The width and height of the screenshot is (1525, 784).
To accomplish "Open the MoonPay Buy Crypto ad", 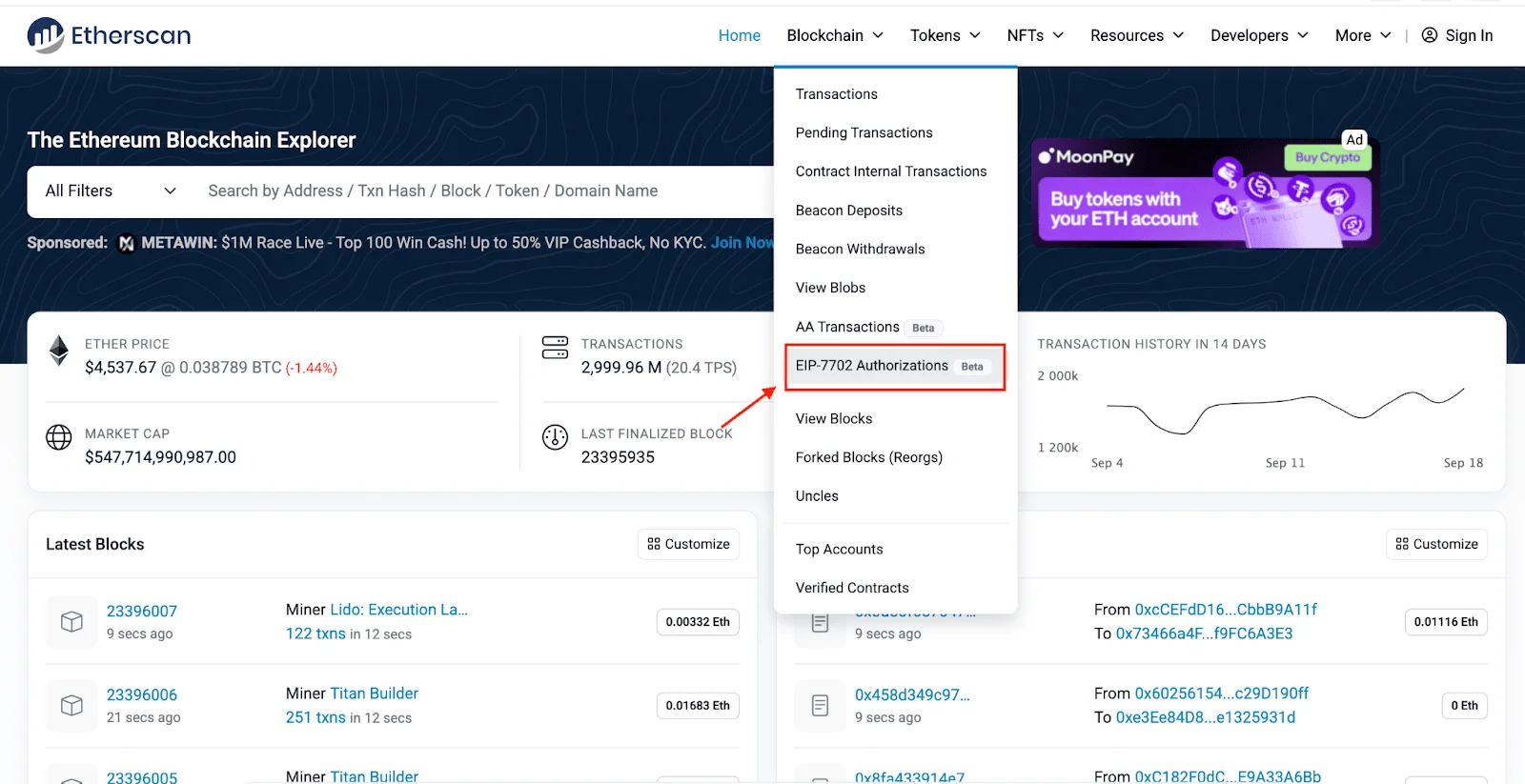I will [1205, 193].
